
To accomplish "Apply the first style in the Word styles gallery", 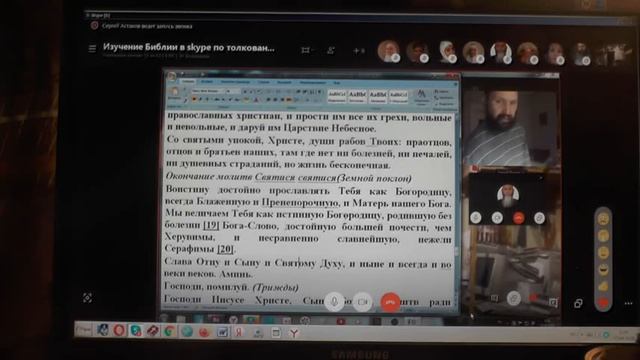I will 337,96.
